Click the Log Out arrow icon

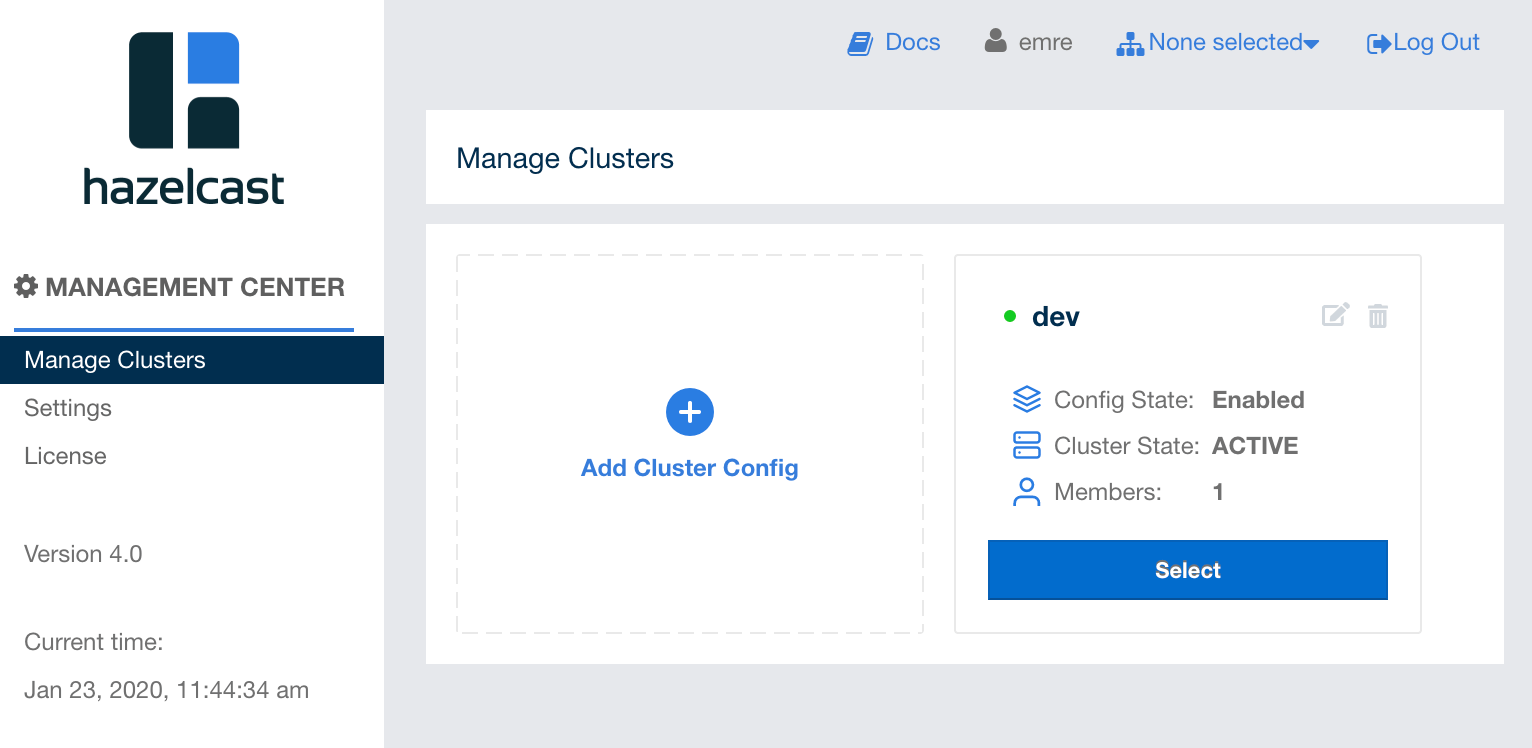1379,43
